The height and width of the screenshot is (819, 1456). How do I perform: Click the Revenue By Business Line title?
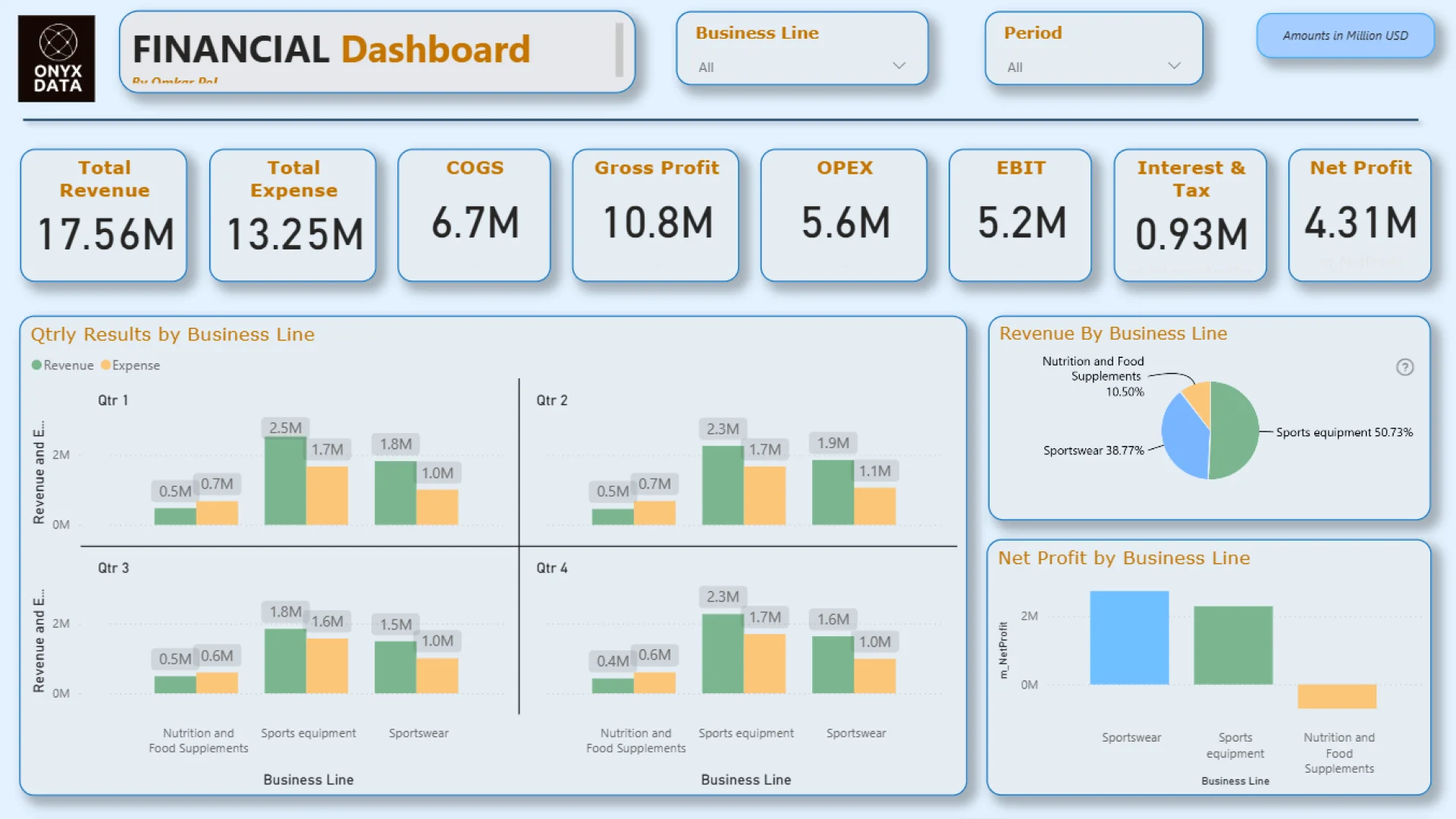tap(1112, 334)
